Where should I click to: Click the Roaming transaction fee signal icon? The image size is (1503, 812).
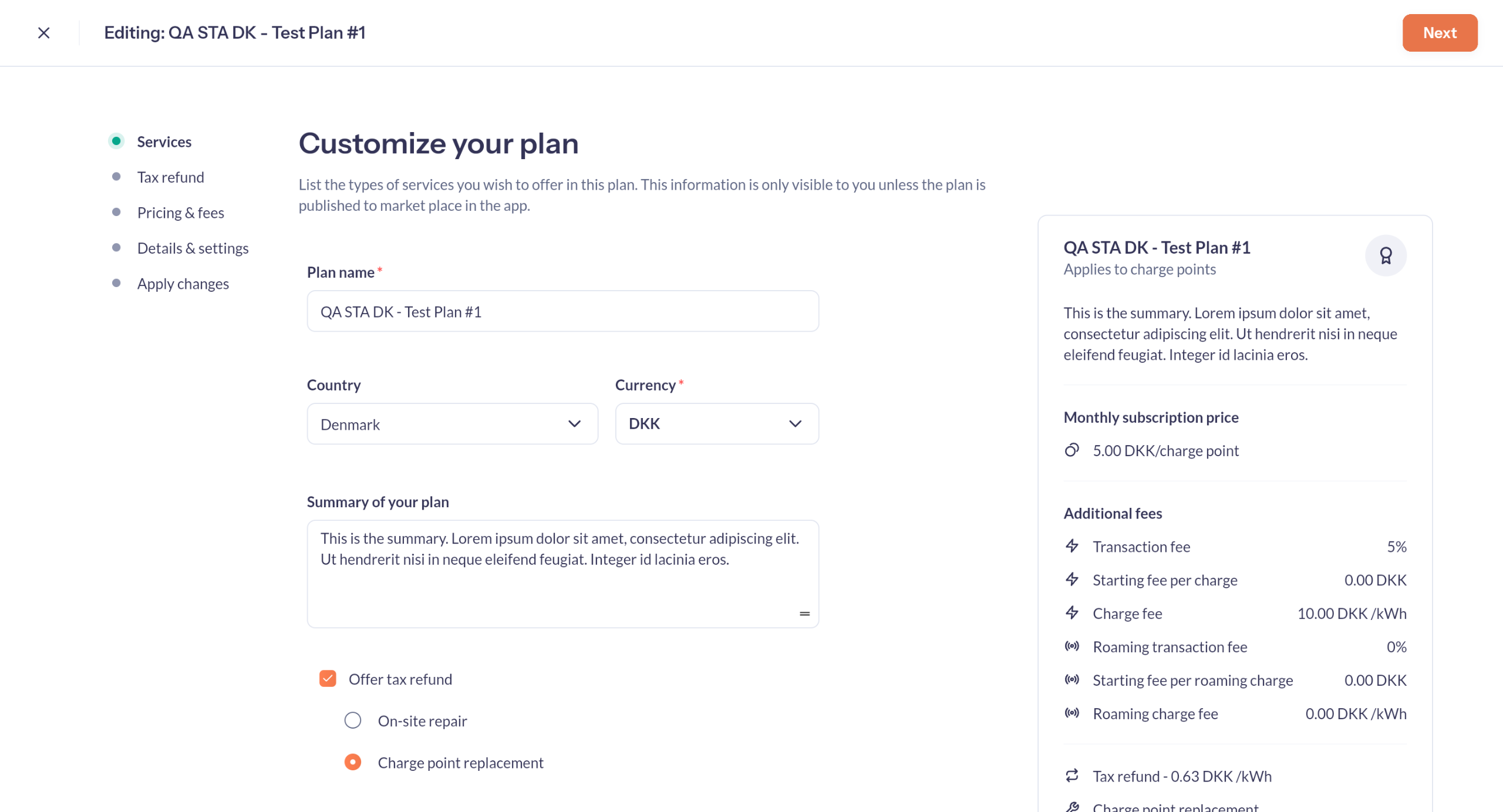coord(1072,646)
